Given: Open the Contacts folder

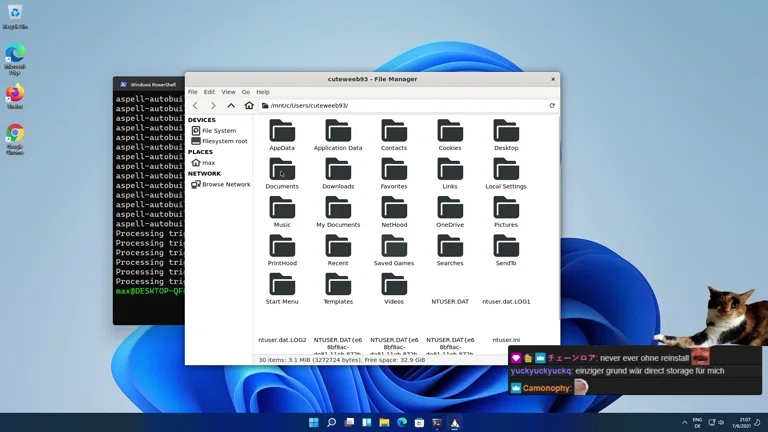Looking at the screenshot, I should 394,135.
